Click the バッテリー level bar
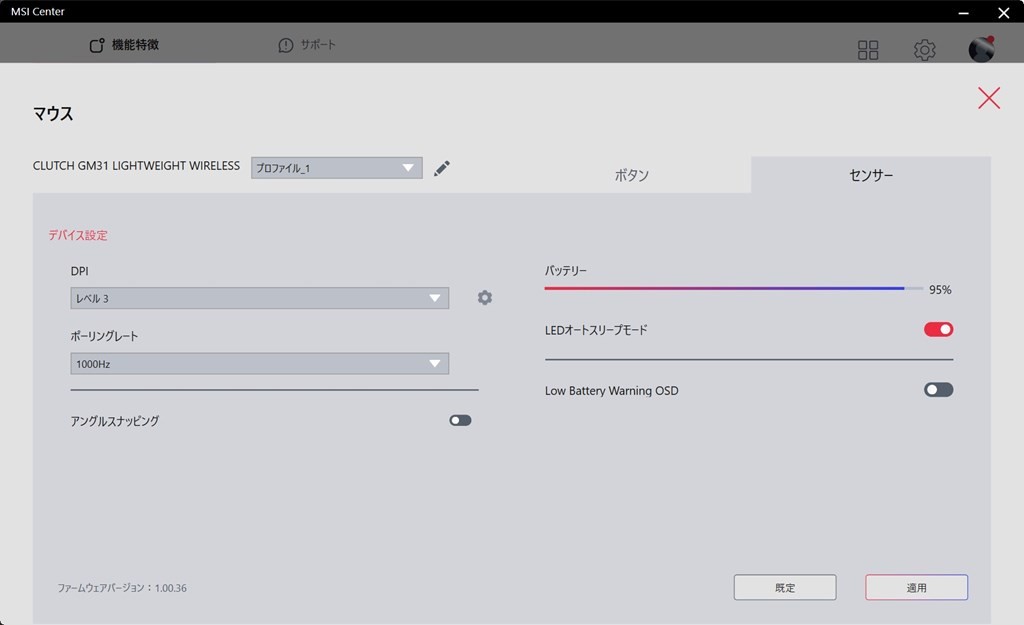 click(733, 288)
